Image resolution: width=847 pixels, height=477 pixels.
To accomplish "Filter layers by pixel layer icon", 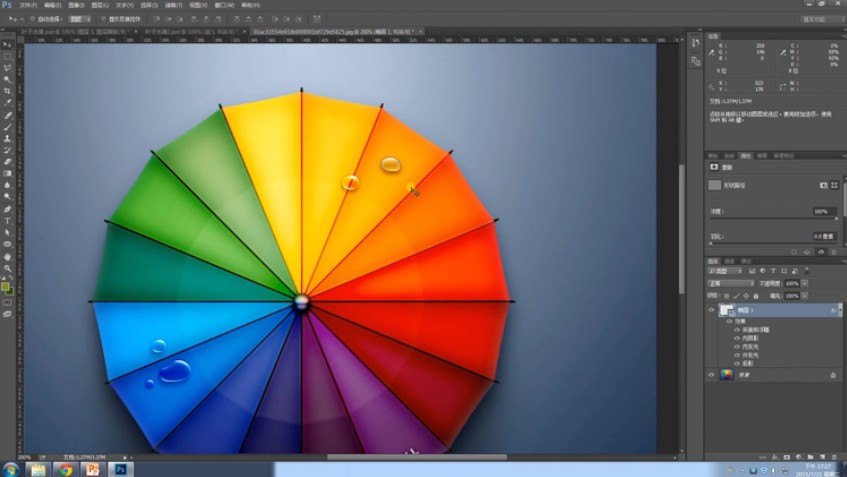I will [x=751, y=271].
